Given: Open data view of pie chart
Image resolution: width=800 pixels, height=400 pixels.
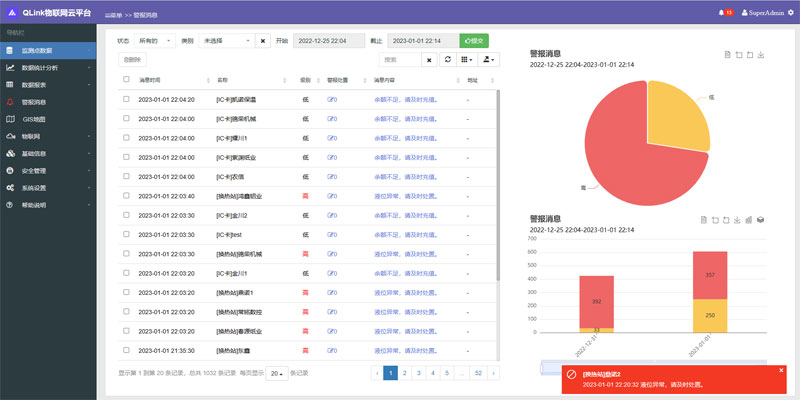Looking at the screenshot, I should [726, 55].
